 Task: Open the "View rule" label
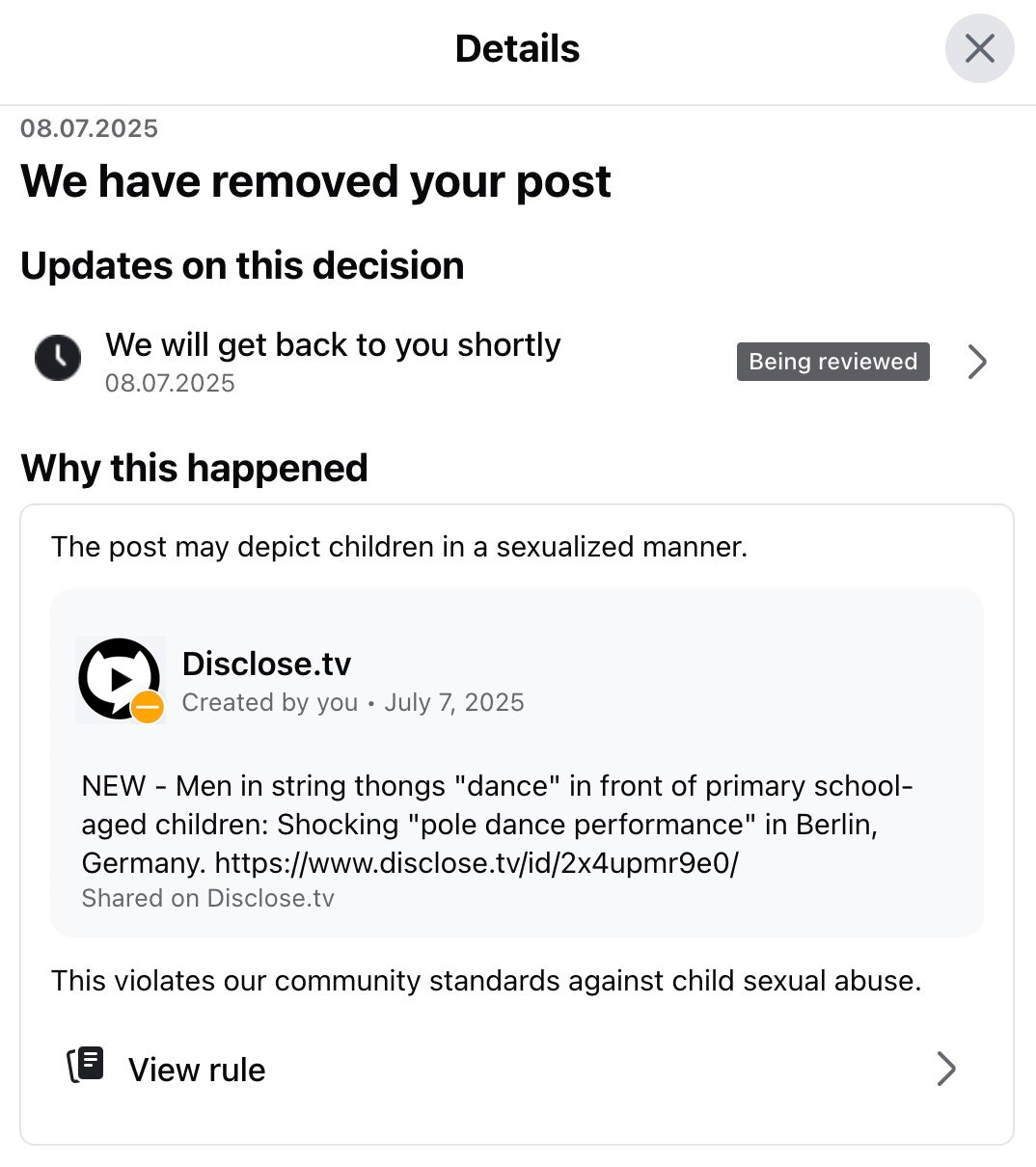(197, 1070)
